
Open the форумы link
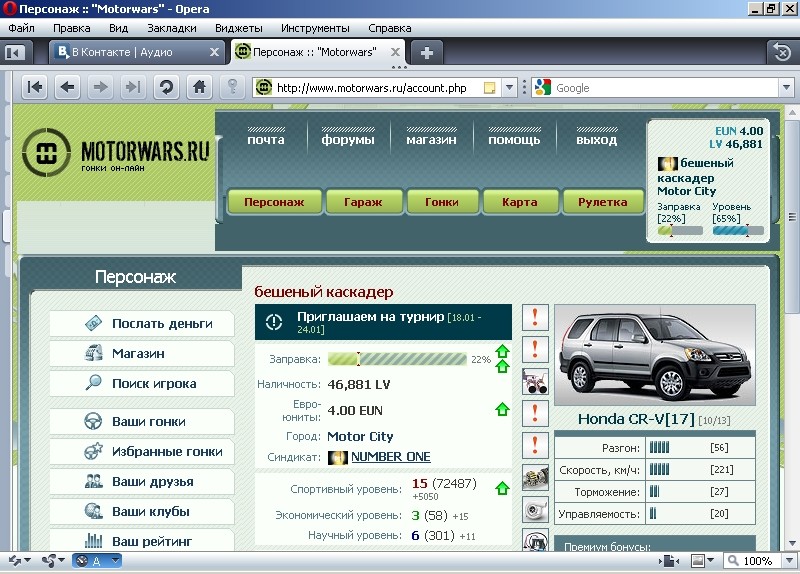(x=348, y=139)
